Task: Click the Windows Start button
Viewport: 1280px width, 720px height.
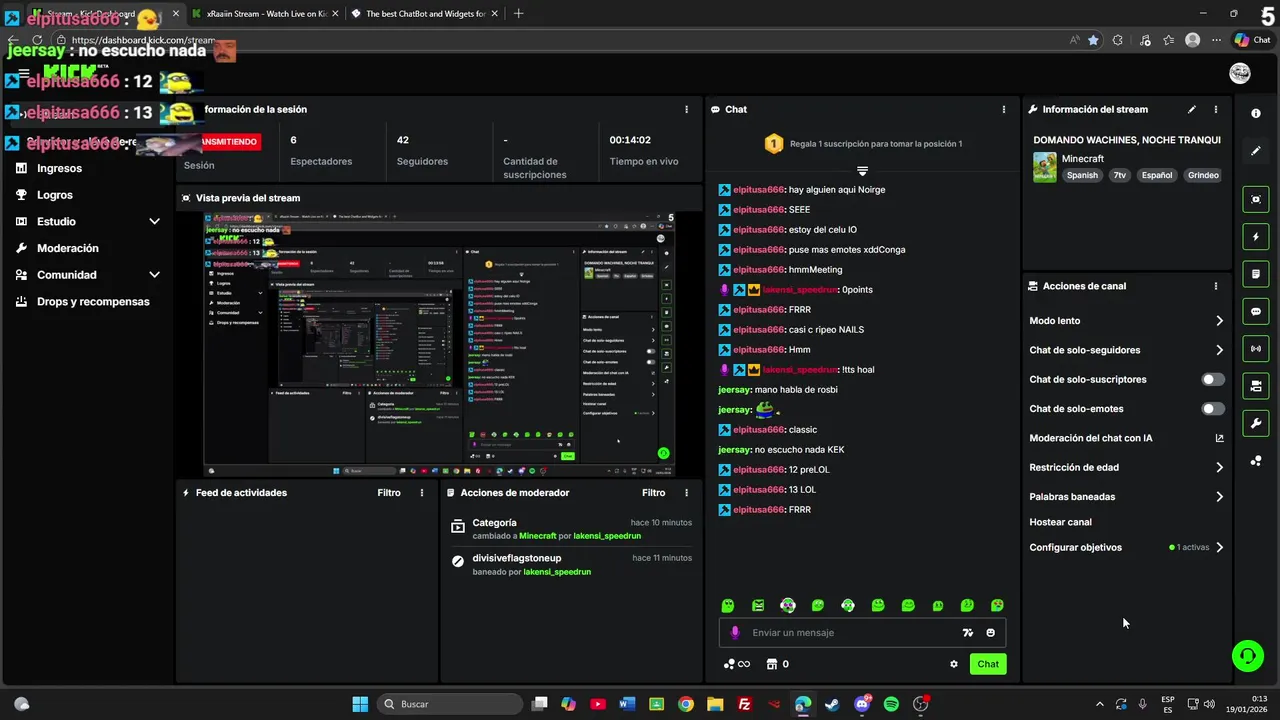Action: [360, 704]
